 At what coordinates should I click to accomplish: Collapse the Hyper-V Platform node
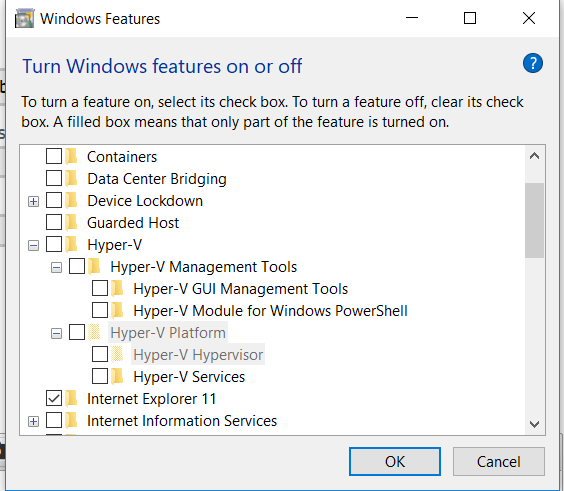click(56, 333)
